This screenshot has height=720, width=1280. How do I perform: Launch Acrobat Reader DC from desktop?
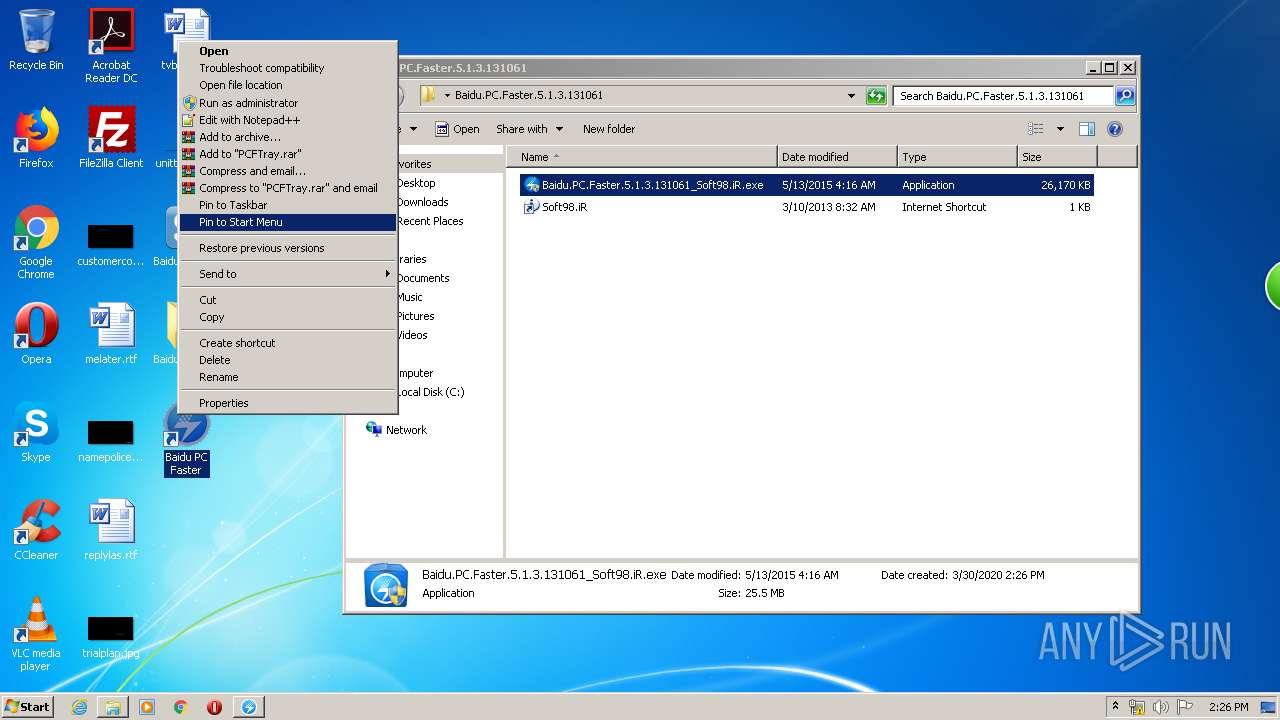point(111,46)
